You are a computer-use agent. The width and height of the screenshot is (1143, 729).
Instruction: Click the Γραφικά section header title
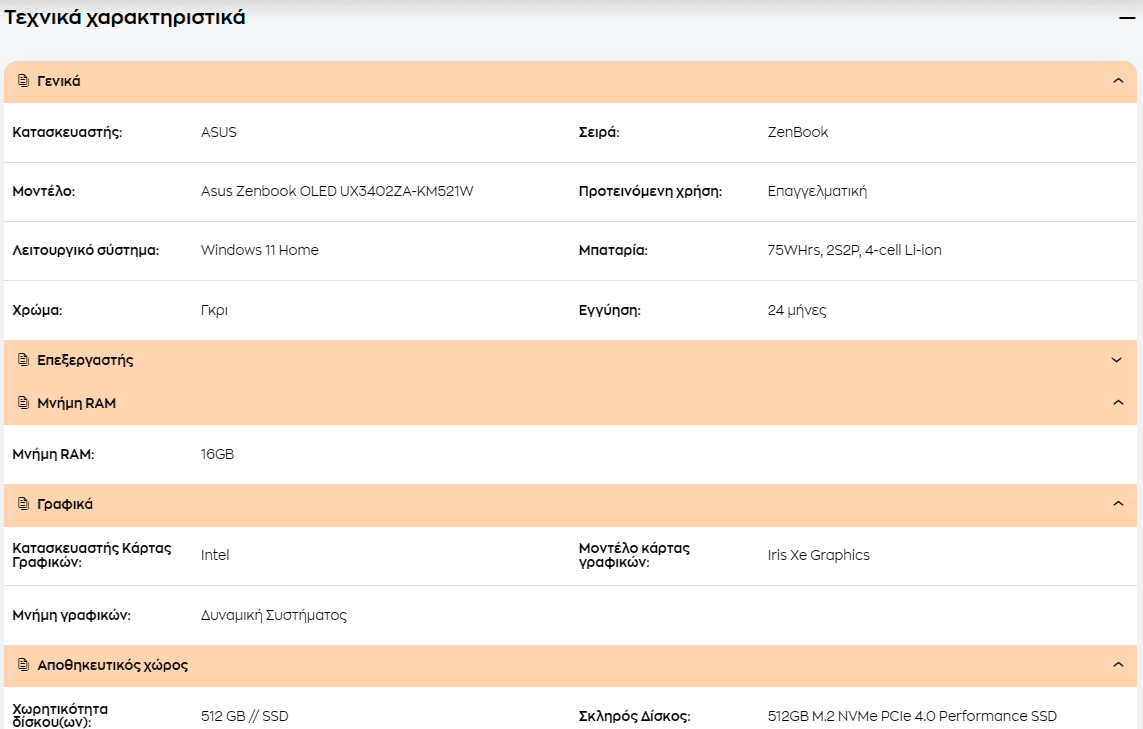click(x=65, y=504)
